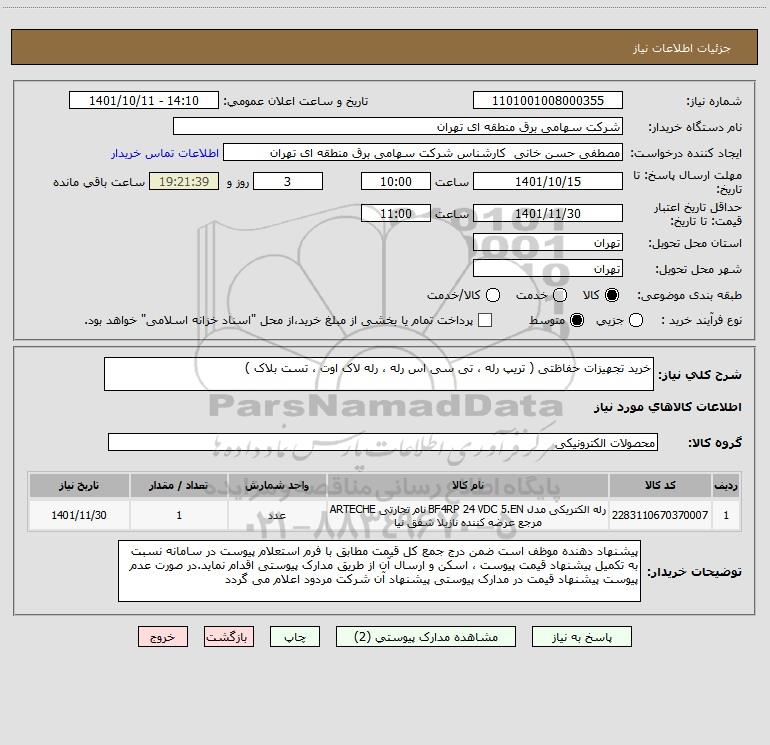The width and height of the screenshot is (770, 745).
Task: Click the price validity date 1401/11/30 field
Action: pos(548,214)
